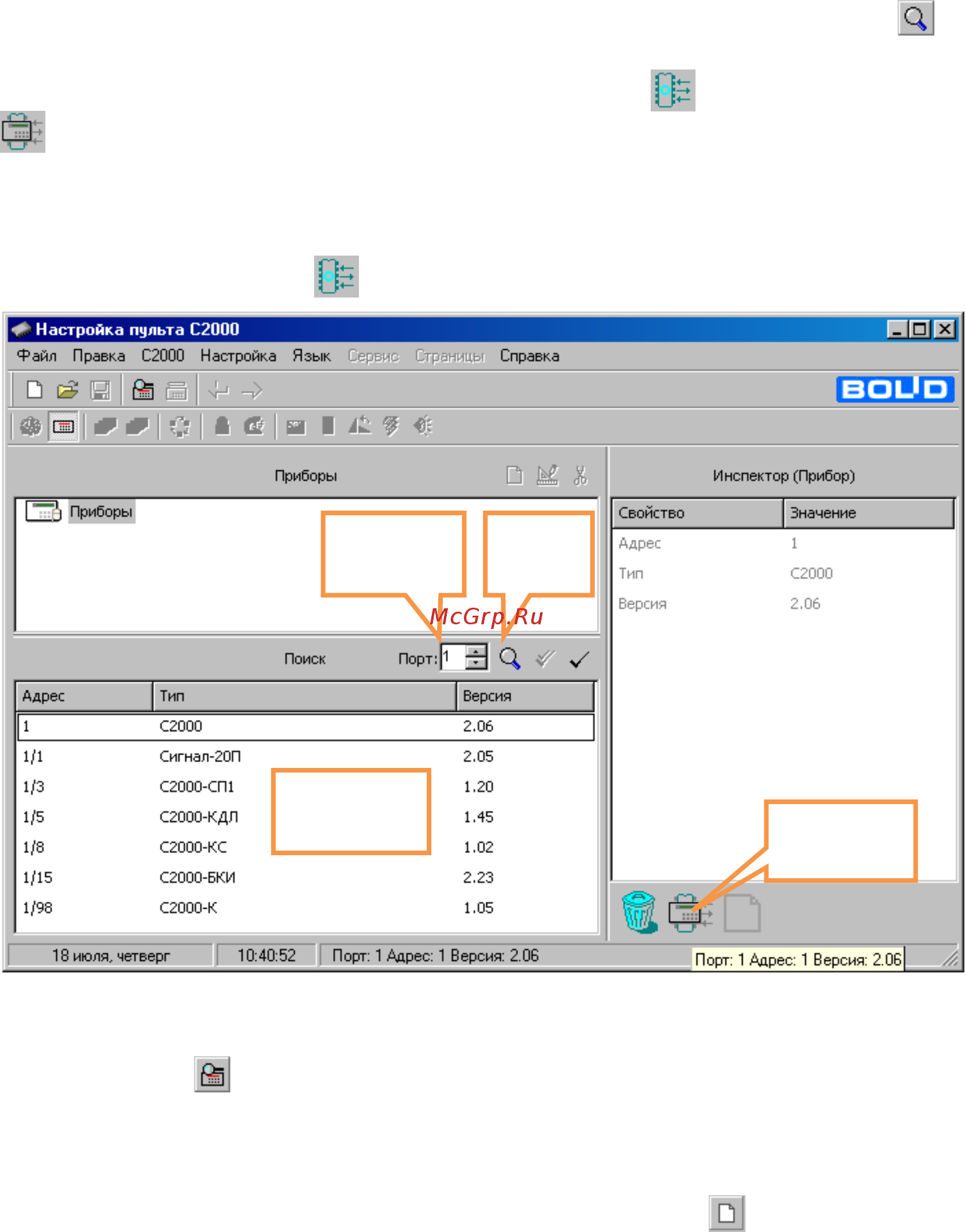Image resolution: width=966 pixels, height=1232 pixels.
Task: Select the С2000-КДЛ device row
Action: tap(306, 817)
